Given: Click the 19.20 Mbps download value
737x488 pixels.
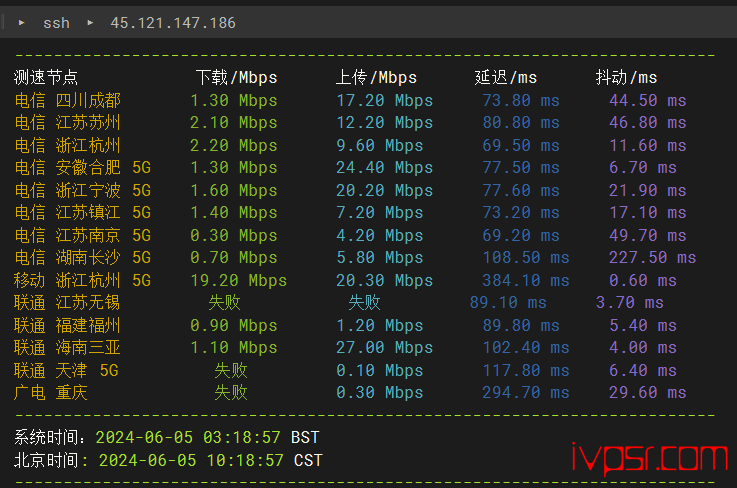Looking at the screenshot, I should click(x=239, y=281).
